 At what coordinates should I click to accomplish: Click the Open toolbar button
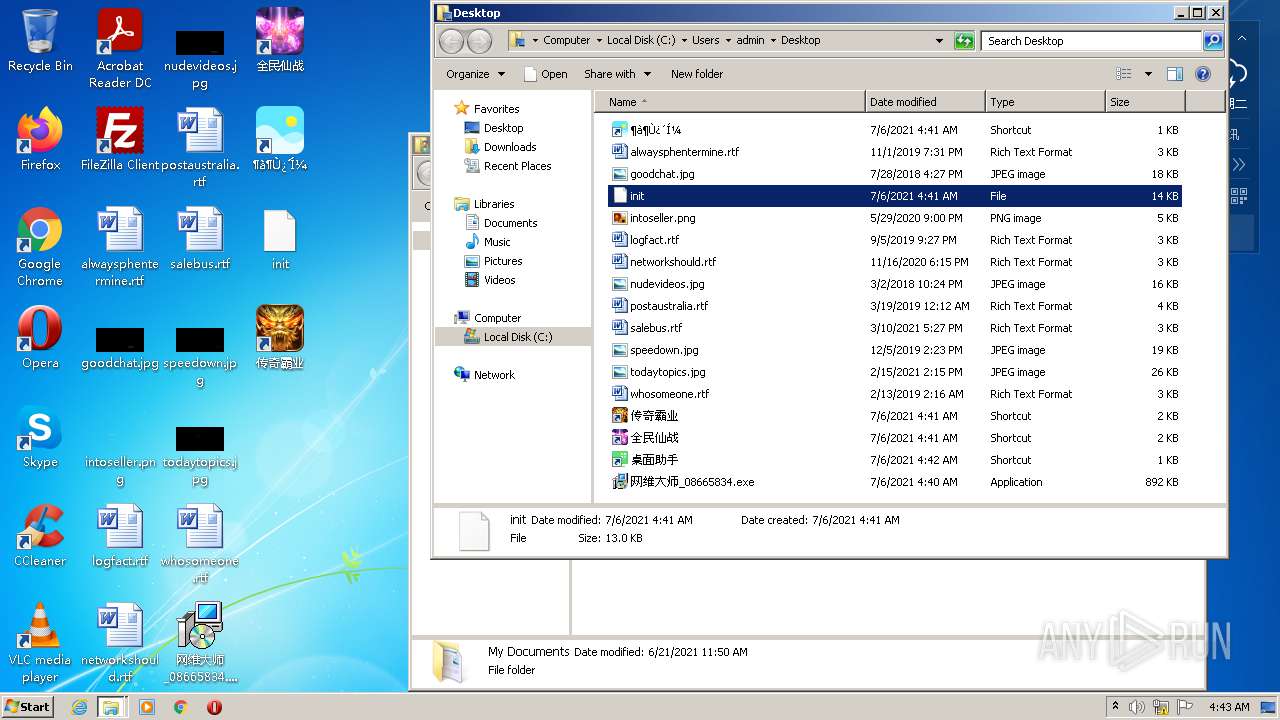tap(546, 74)
